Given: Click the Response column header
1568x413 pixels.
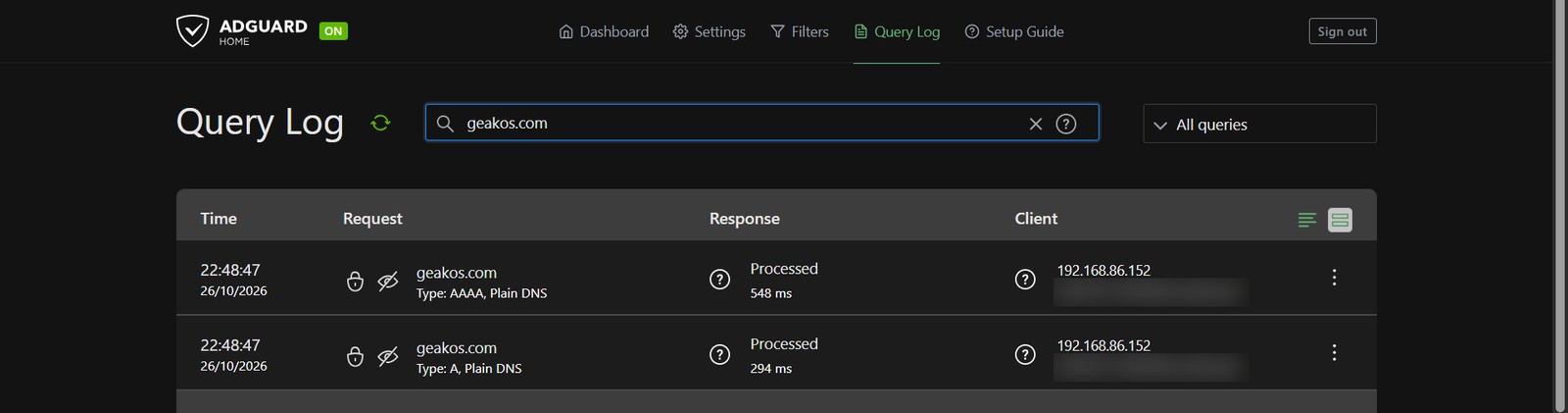Looking at the screenshot, I should pos(745,219).
